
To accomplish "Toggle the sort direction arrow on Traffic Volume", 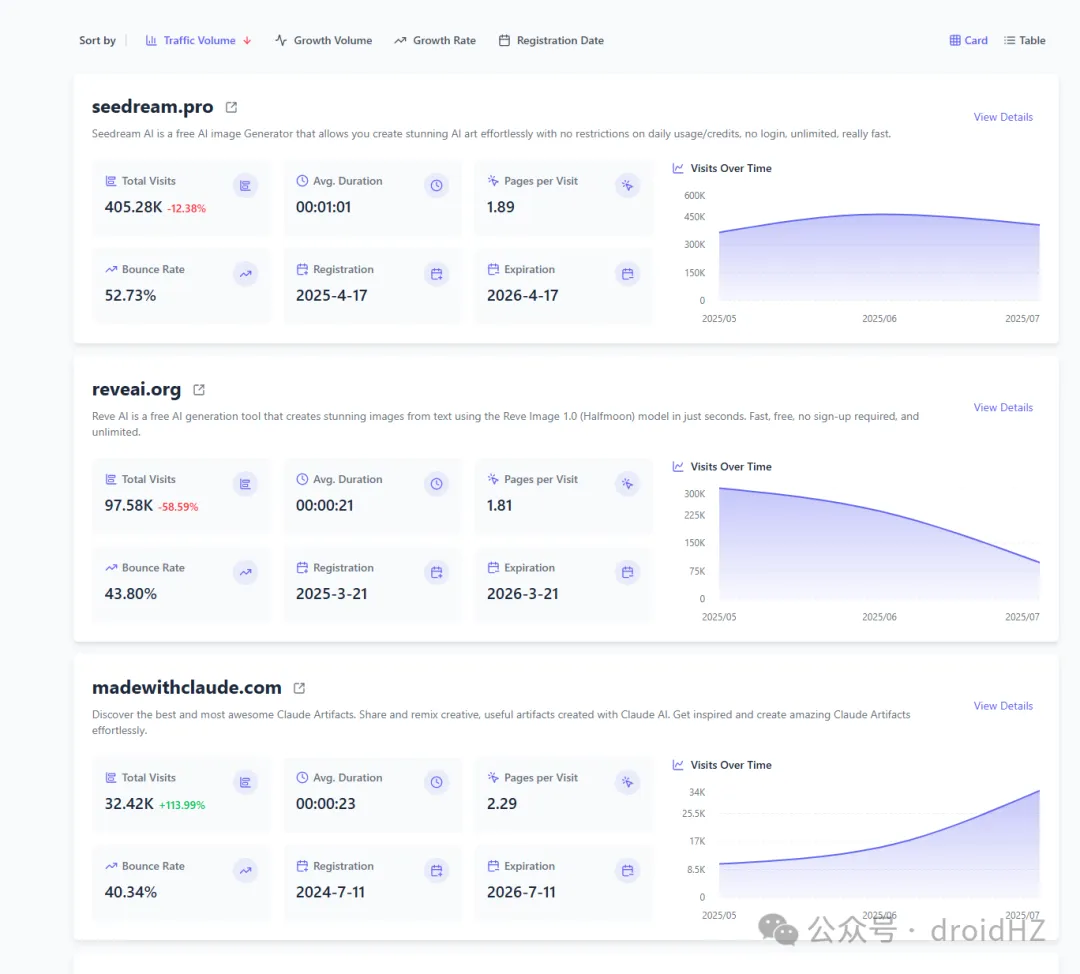I will (245, 40).
